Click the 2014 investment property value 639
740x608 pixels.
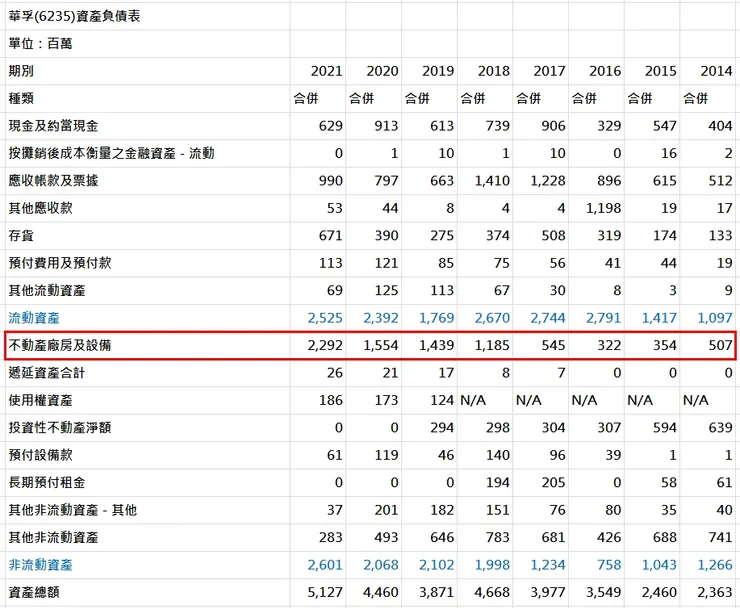pyautogui.click(x=720, y=428)
